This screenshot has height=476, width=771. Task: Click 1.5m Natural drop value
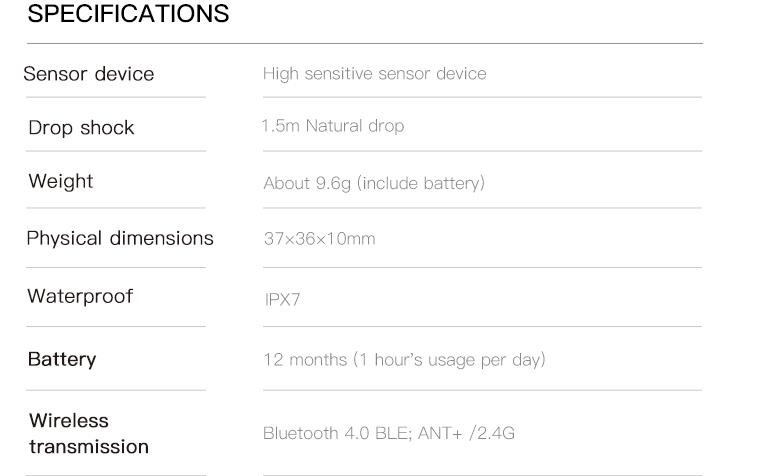[333, 126]
